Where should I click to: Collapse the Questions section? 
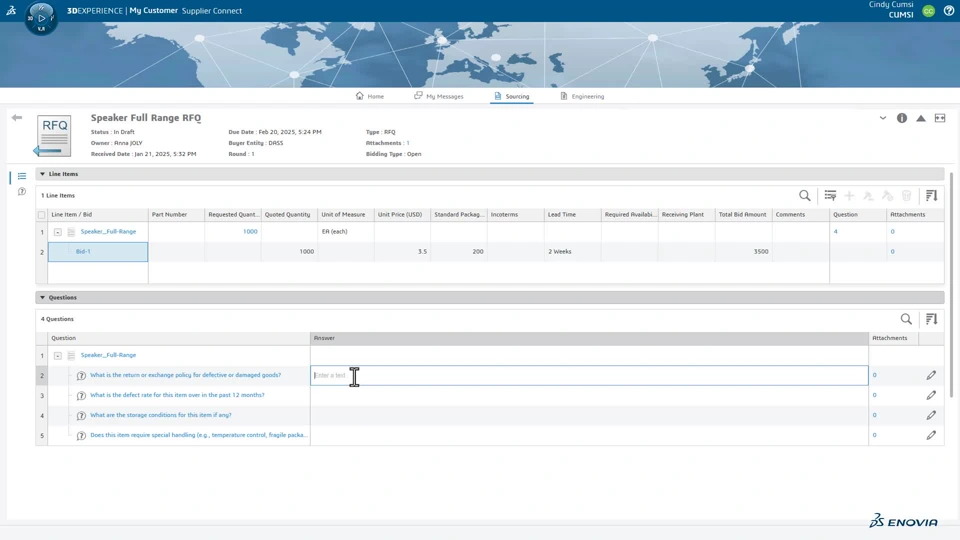point(42,298)
